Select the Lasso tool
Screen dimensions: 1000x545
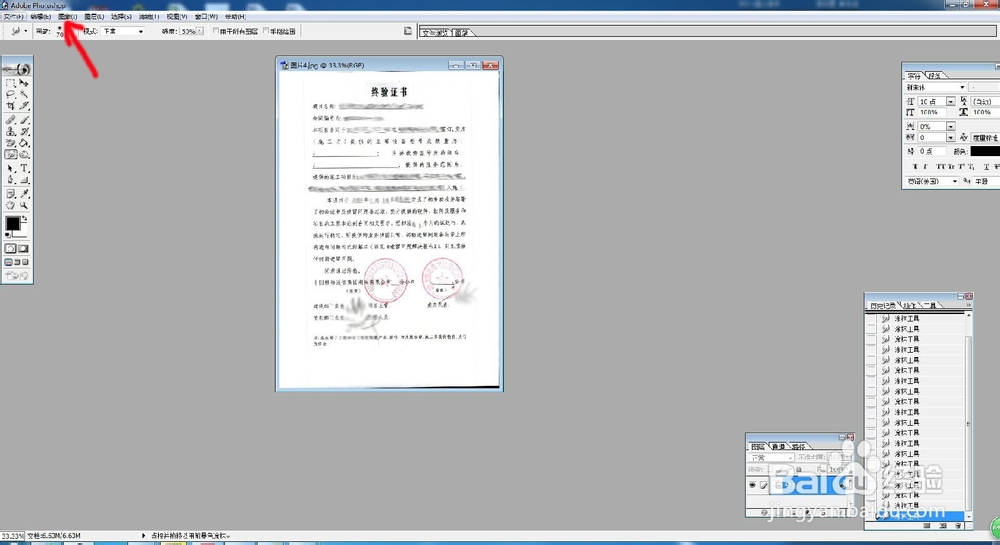[x=10, y=94]
